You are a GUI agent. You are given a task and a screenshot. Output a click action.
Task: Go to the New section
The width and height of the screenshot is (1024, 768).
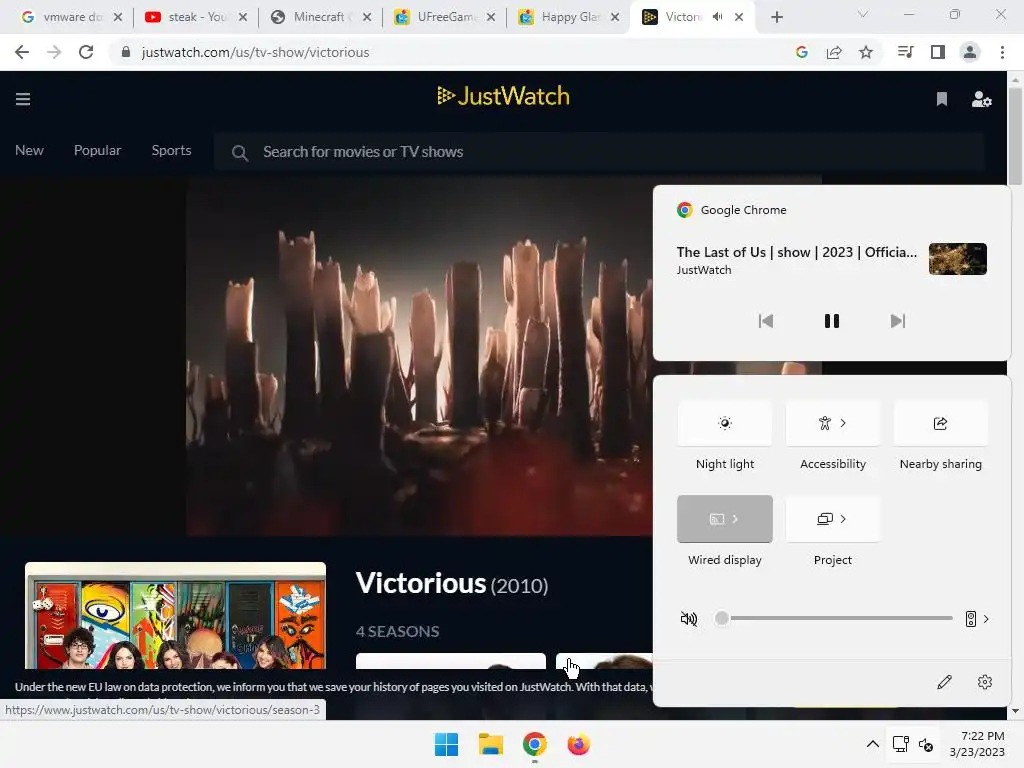(x=29, y=150)
